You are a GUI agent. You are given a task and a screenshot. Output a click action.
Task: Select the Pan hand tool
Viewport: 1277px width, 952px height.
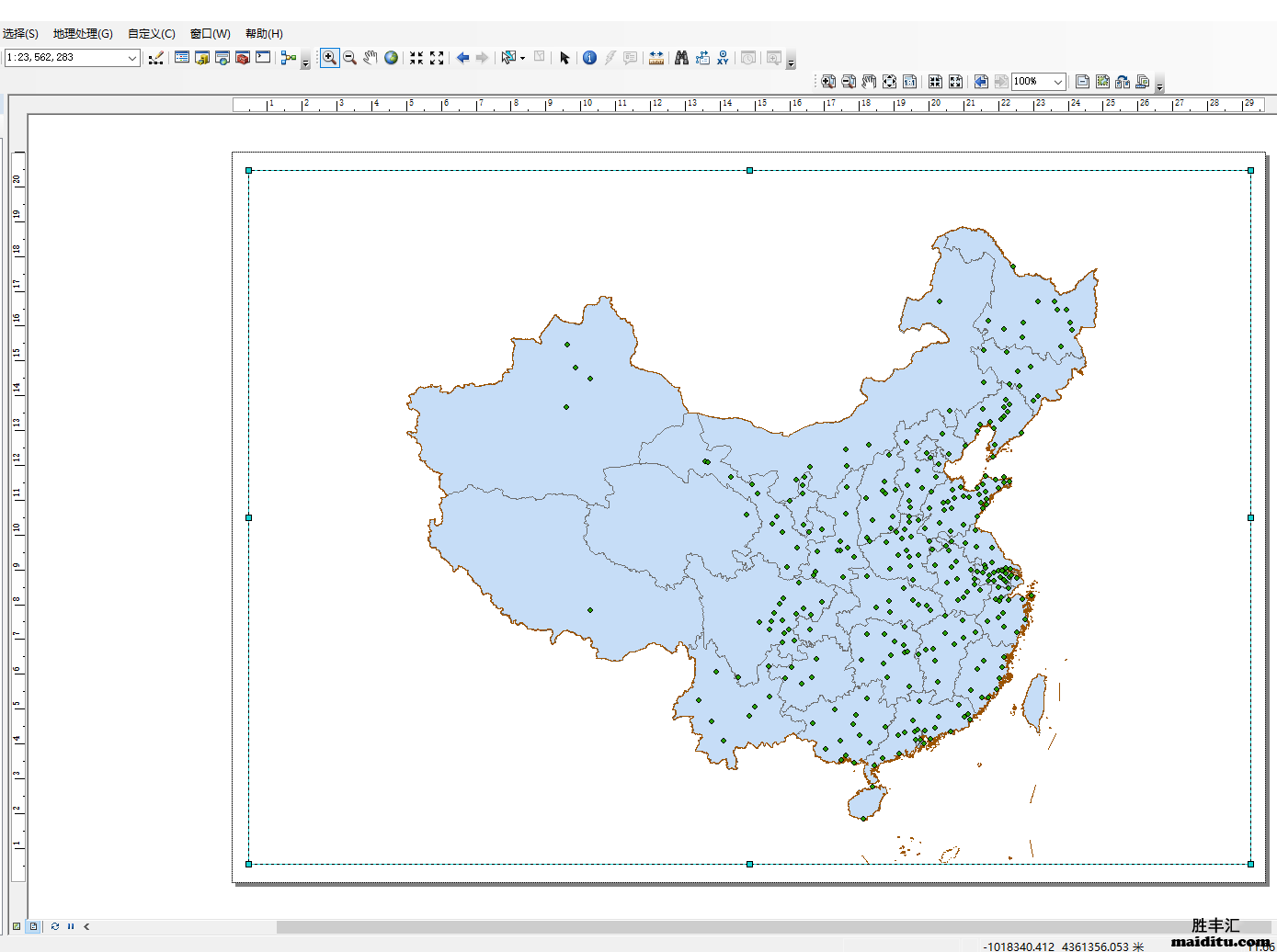point(371,57)
